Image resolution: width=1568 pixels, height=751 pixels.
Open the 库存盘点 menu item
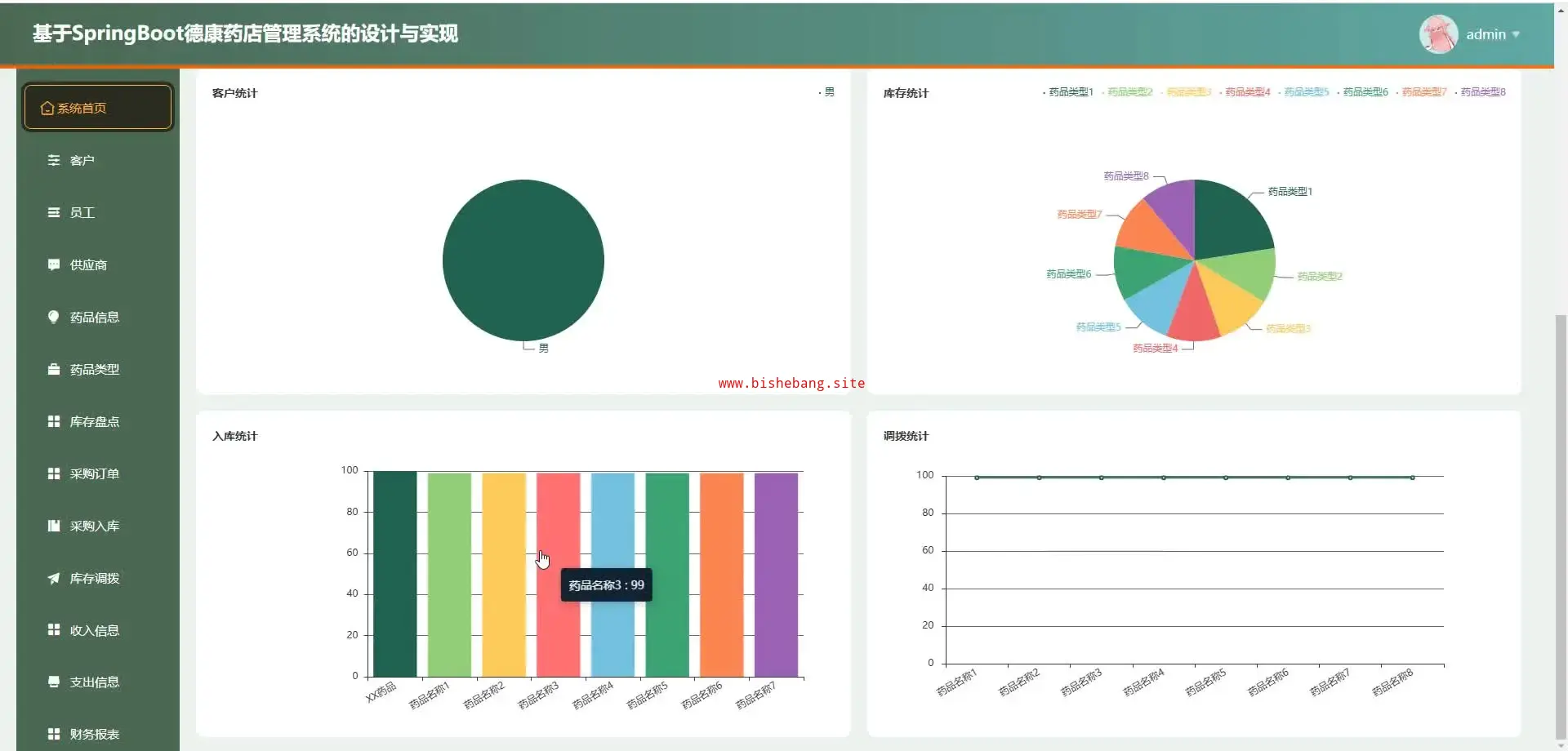(x=94, y=422)
